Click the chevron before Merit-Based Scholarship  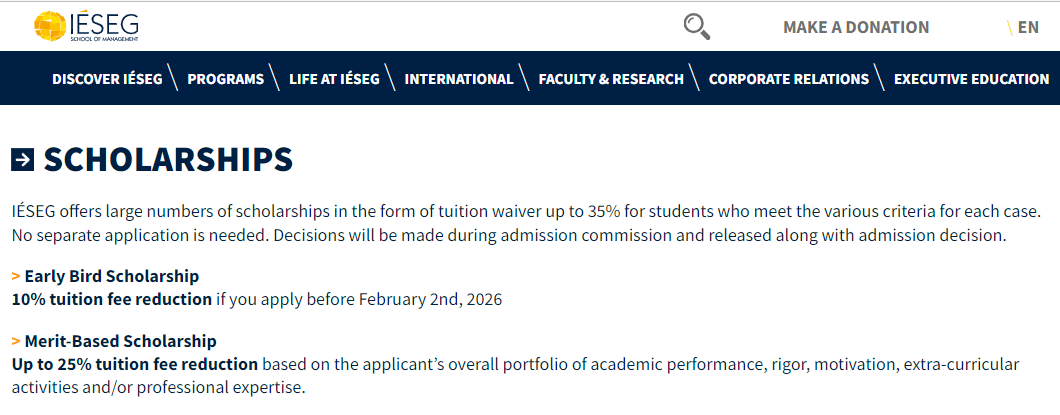(16, 341)
